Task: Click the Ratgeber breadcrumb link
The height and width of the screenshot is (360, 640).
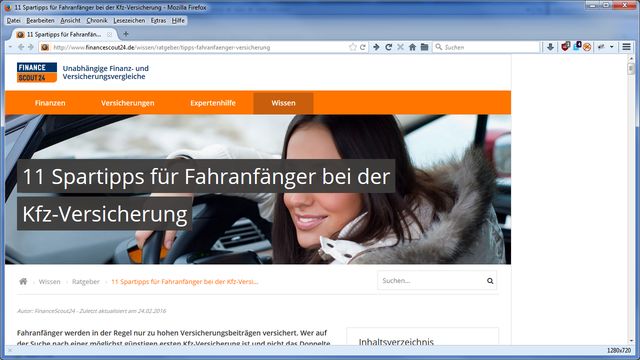Action: pos(86,282)
